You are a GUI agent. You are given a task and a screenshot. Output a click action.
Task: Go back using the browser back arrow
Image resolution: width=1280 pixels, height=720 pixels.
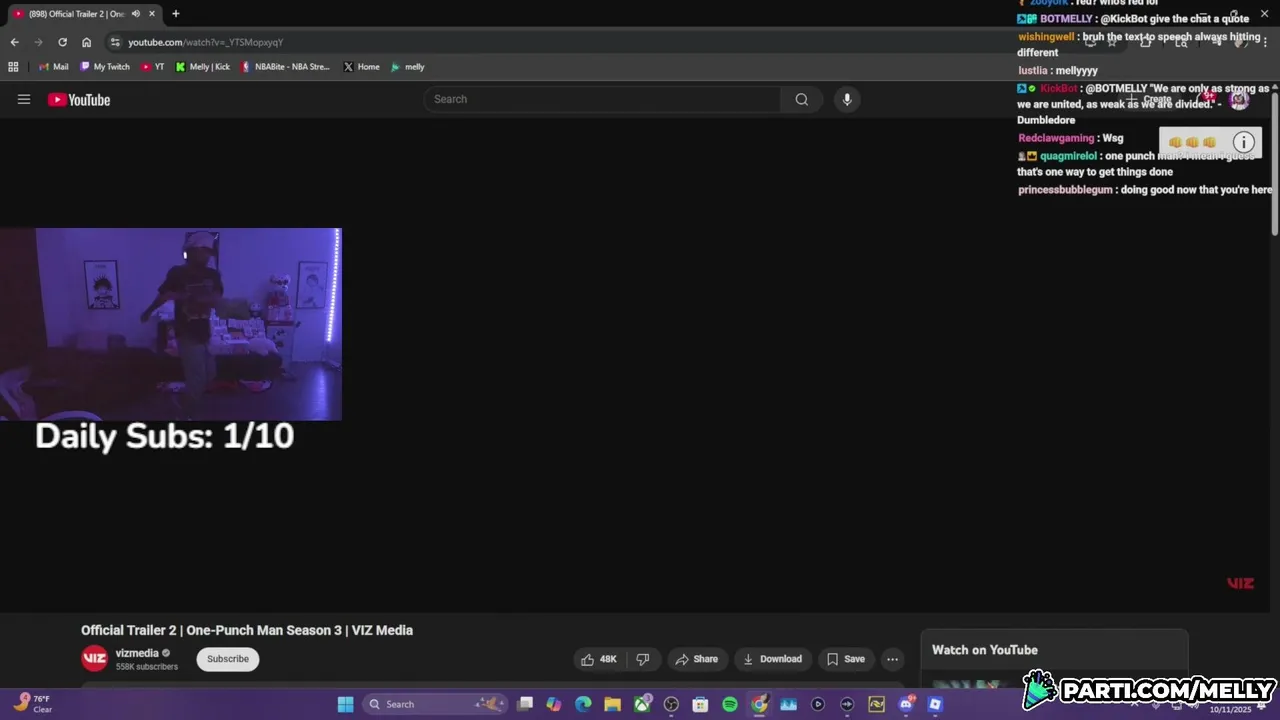pos(14,42)
